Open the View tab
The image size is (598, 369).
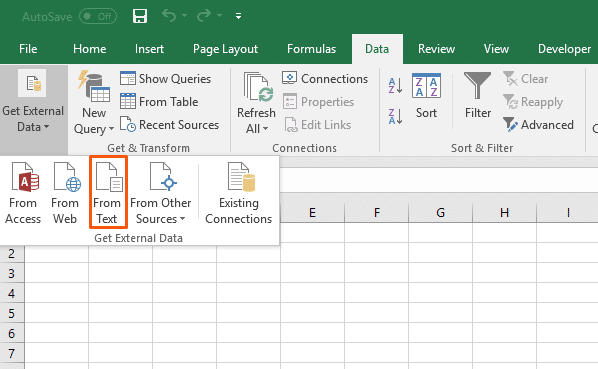tap(496, 49)
